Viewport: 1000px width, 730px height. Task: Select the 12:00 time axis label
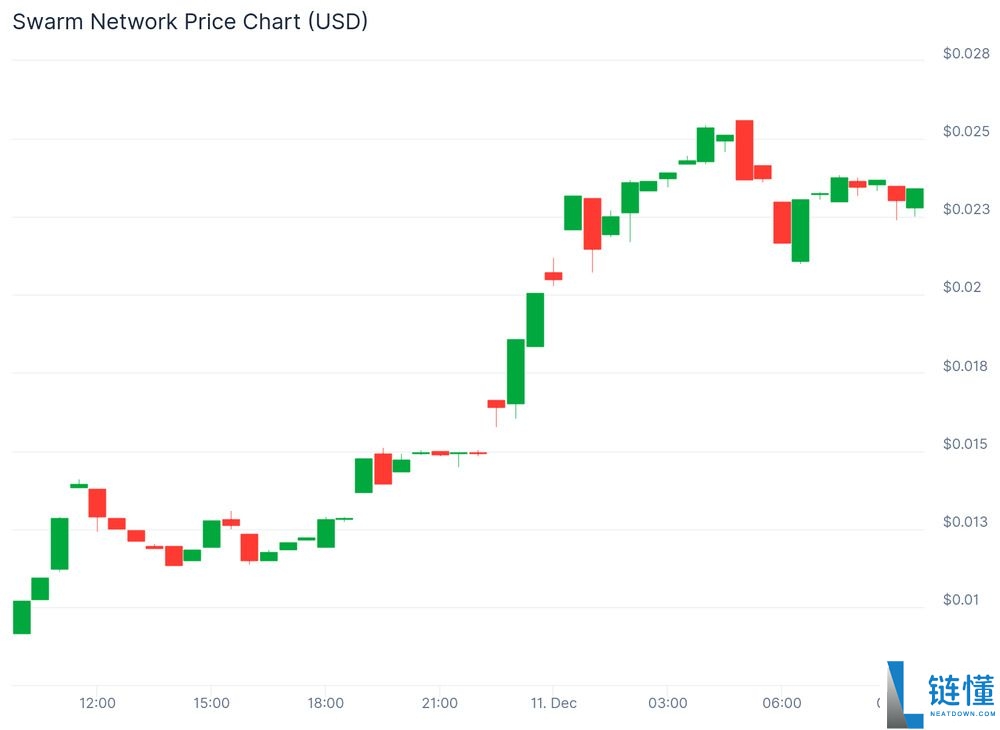tap(97, 703)
